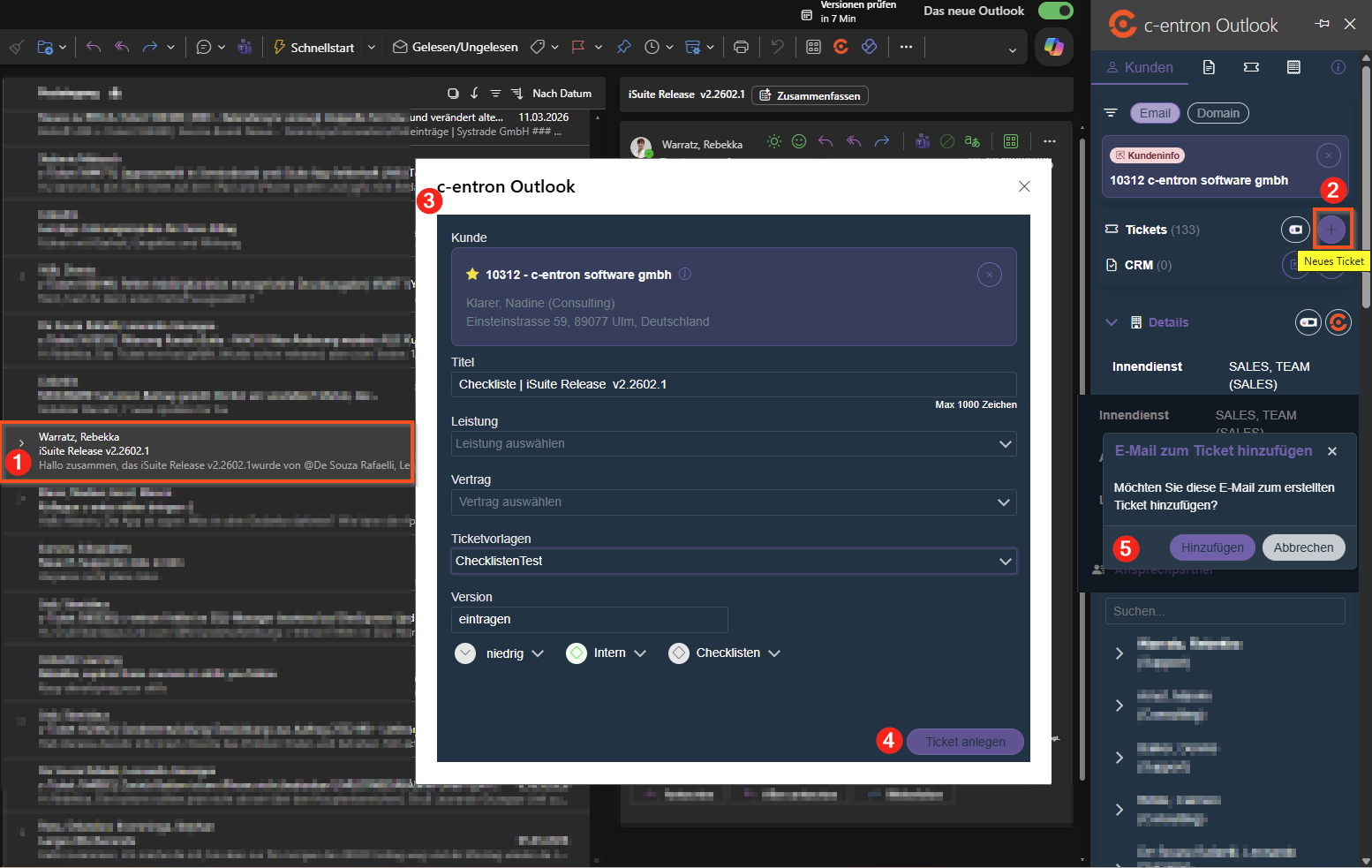The width and height of the screenshot is (1372, 868).
Task: Switch to the Kunden tab
Action: coord(1140,67)
